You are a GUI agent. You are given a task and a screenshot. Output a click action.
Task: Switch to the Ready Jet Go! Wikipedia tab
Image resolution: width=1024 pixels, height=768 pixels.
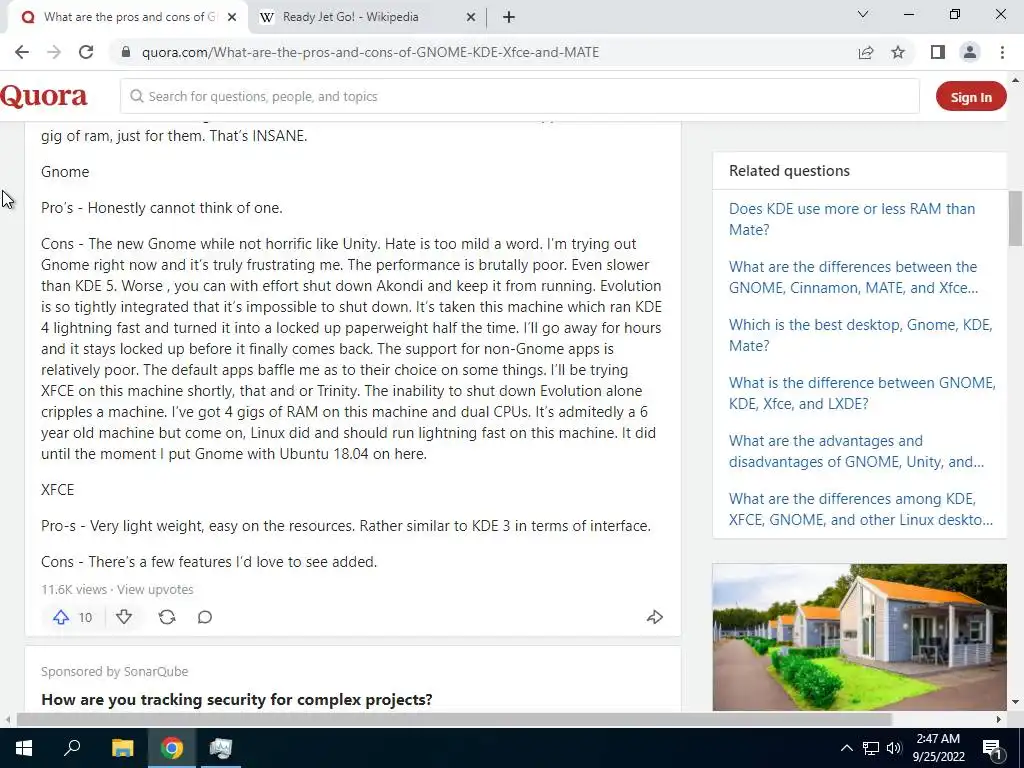pos(351,17)
